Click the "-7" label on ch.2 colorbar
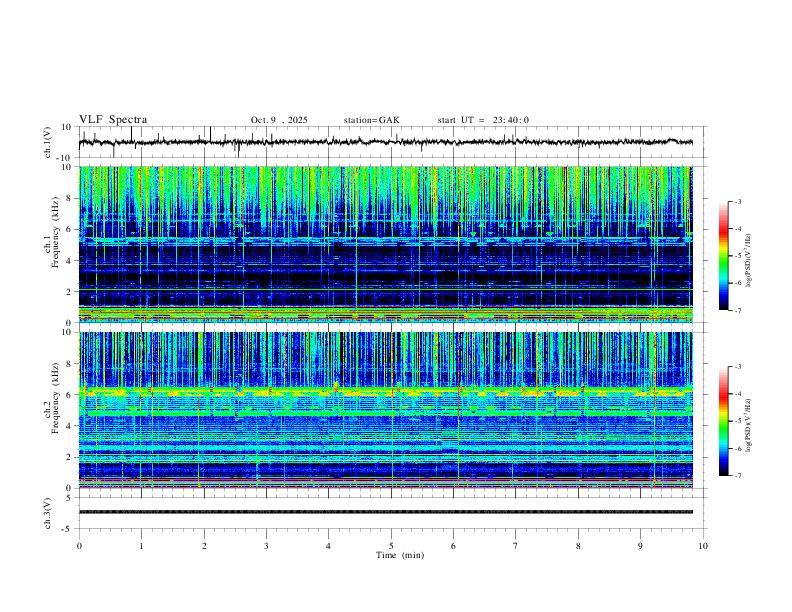The width and height of the screenshot is (792, 612). 737,475
